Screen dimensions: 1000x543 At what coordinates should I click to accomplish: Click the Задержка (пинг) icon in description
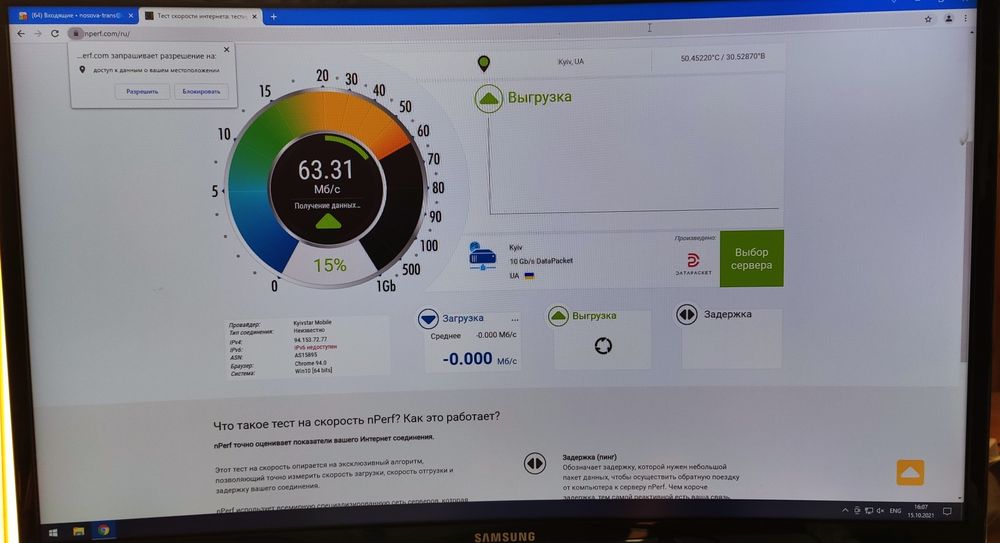click(x=534, y=463)
